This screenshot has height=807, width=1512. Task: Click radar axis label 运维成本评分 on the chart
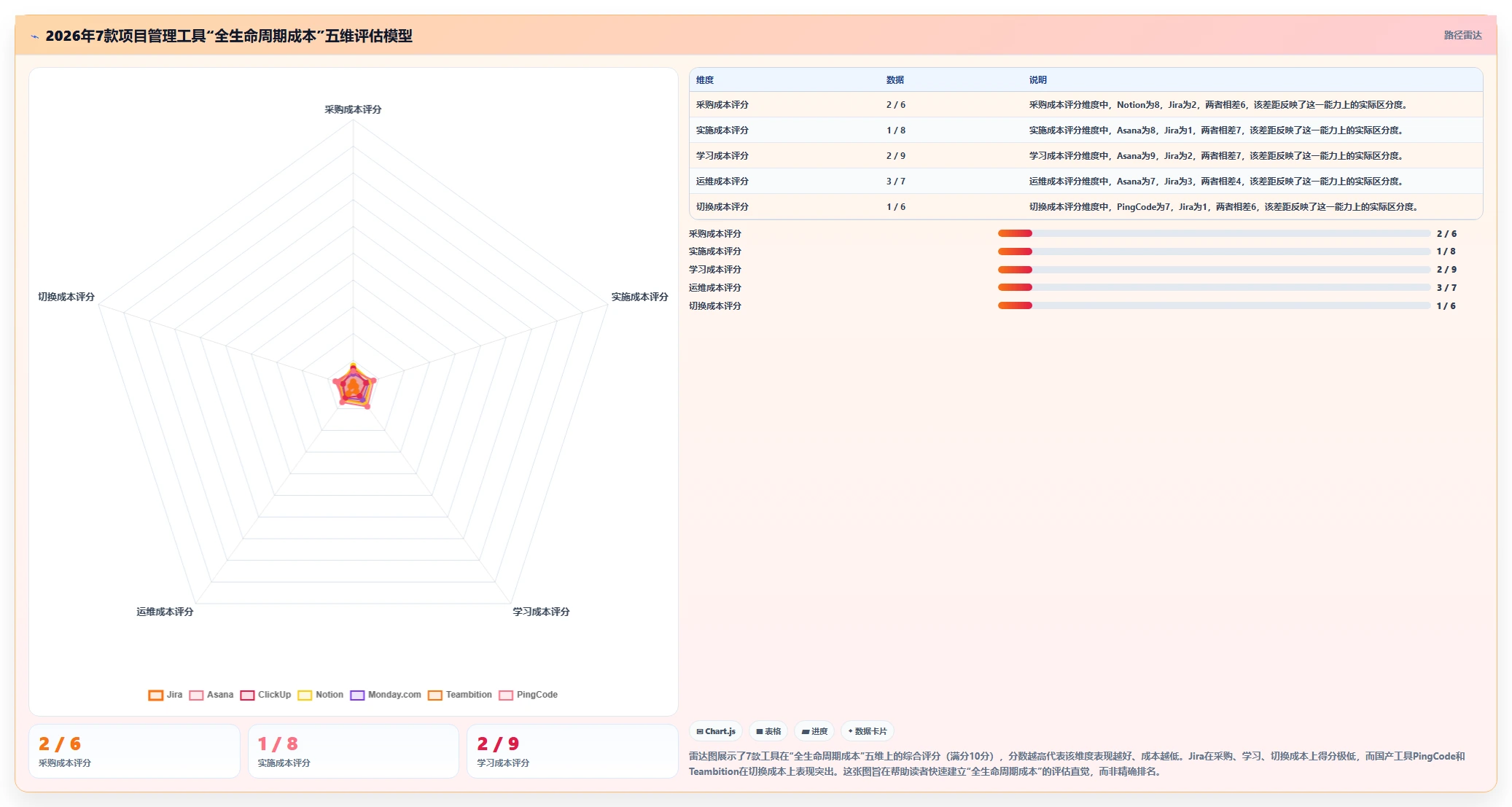165,612
